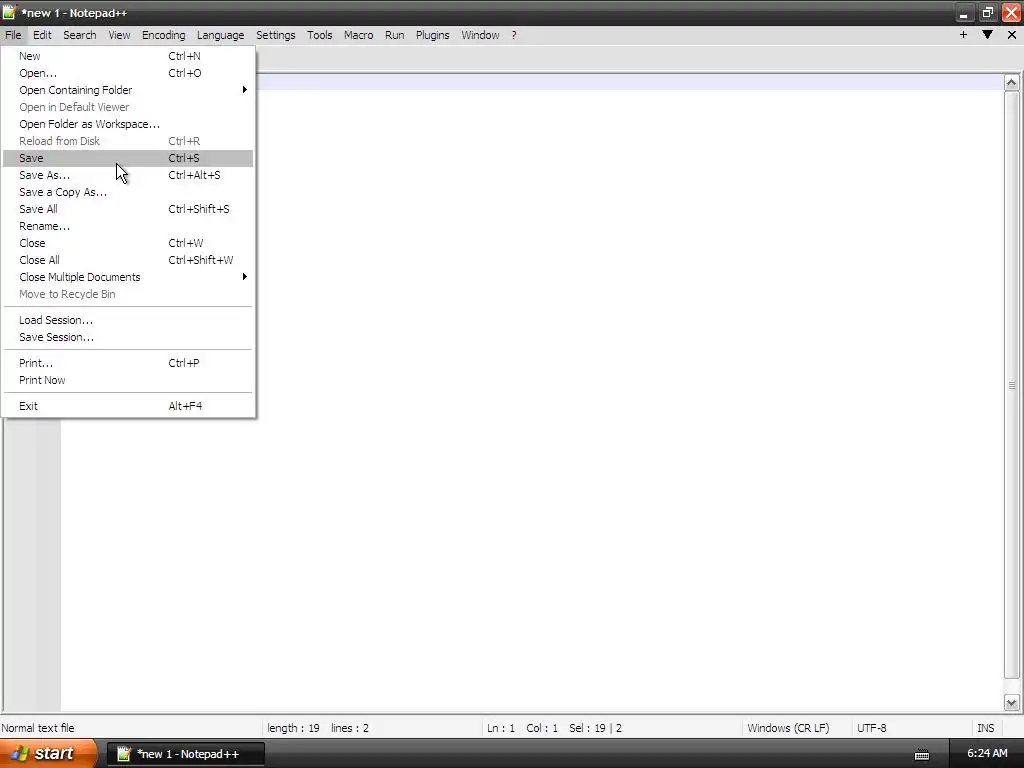Choose Save As... menu entry
Image resolution: width=1024 pixels, height=768 pixels.
click(x=128, y=175)
